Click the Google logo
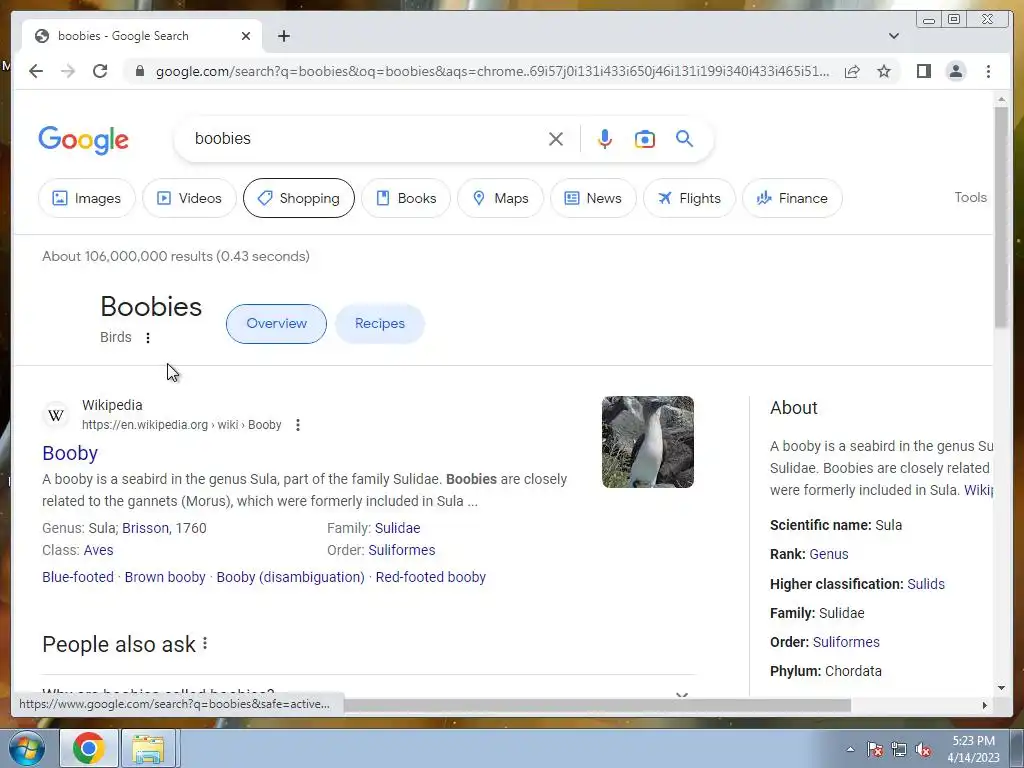The width and height of the screenshot is (1024, 768). [x=84, y=140]
